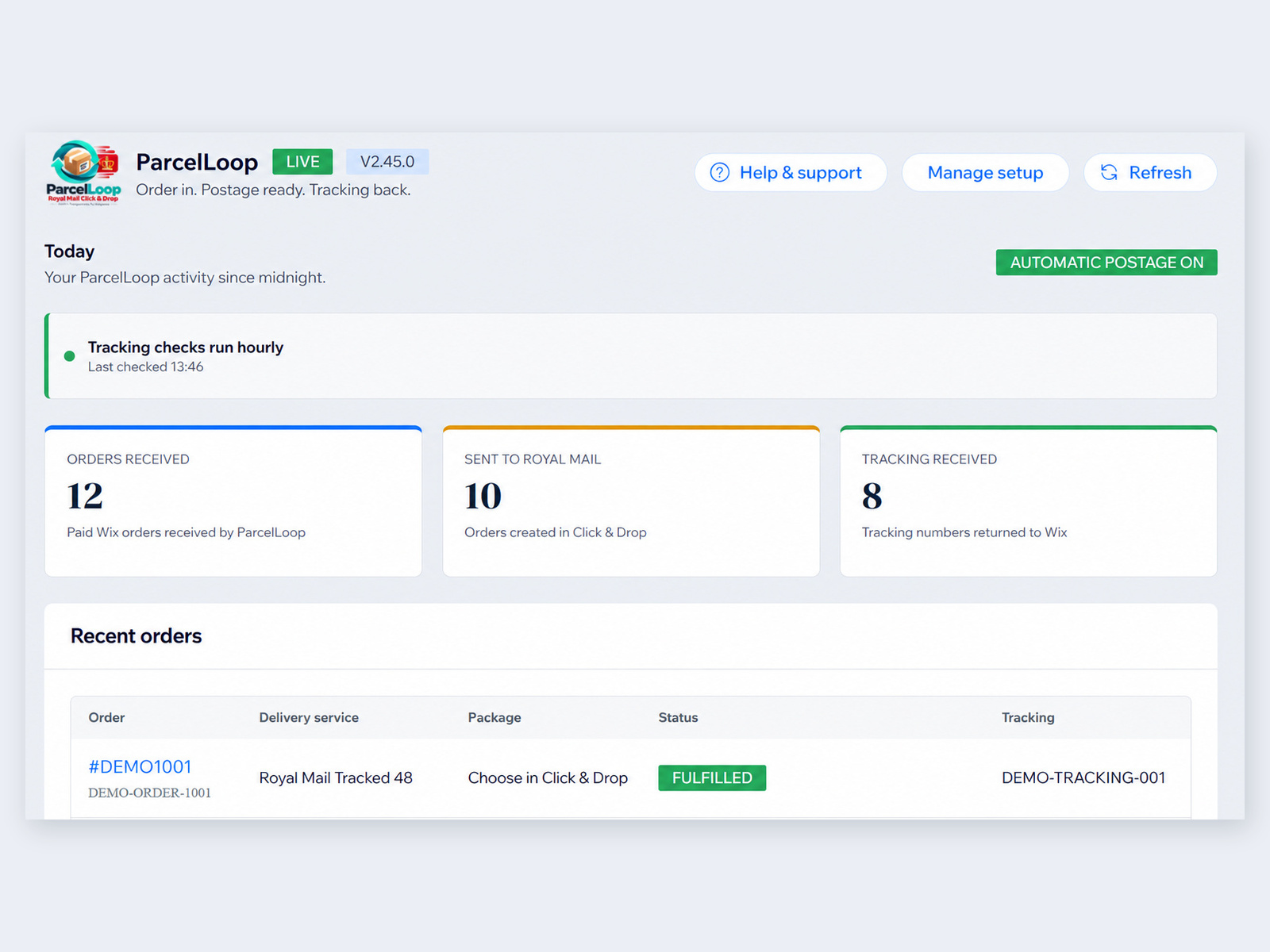Click the question mark help icon
This screenshot has height=952, width=1270.
pos(719,172)
